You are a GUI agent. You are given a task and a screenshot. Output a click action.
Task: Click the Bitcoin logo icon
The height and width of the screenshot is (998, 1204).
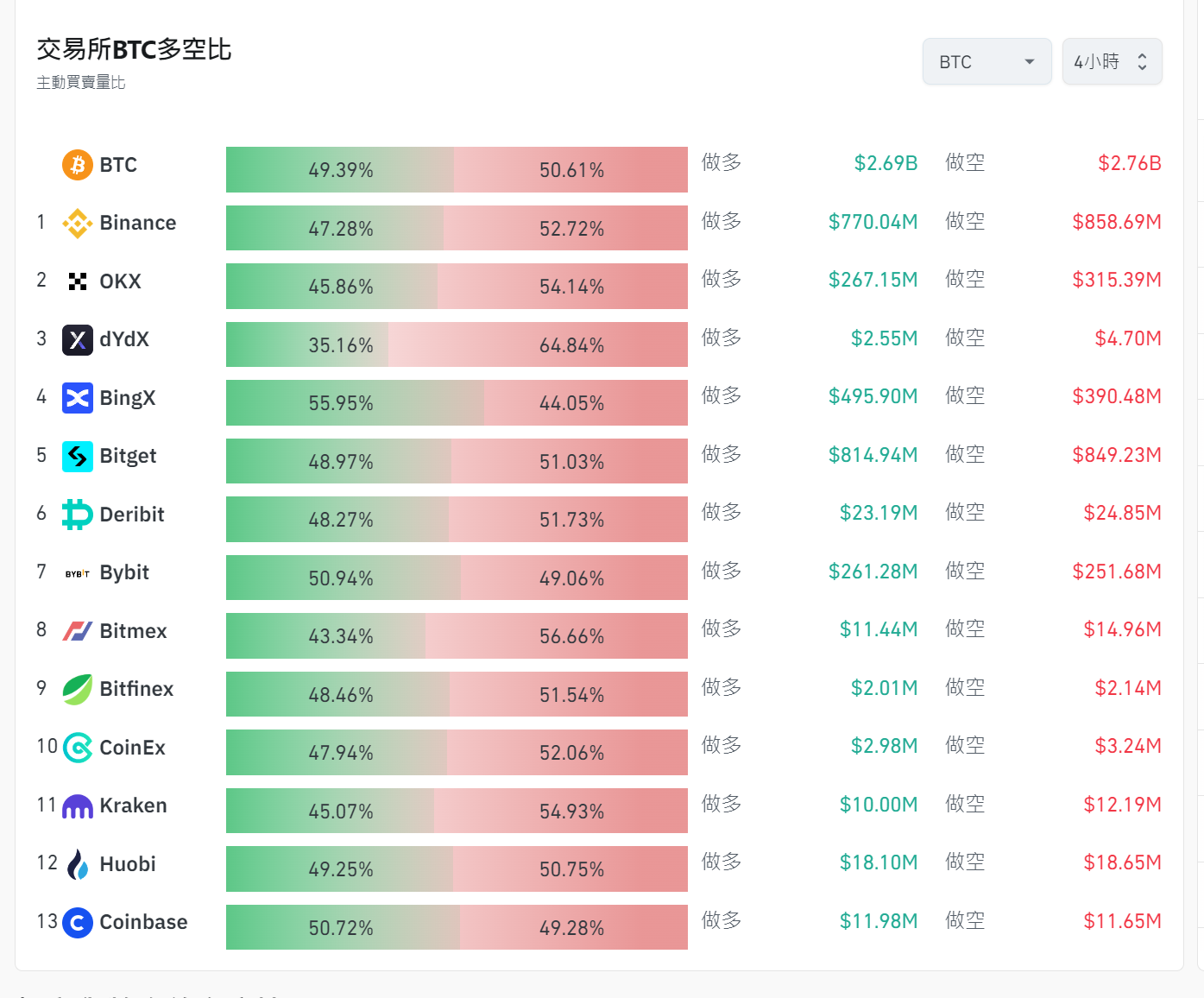pyautogui.click(x=78, y=165)
